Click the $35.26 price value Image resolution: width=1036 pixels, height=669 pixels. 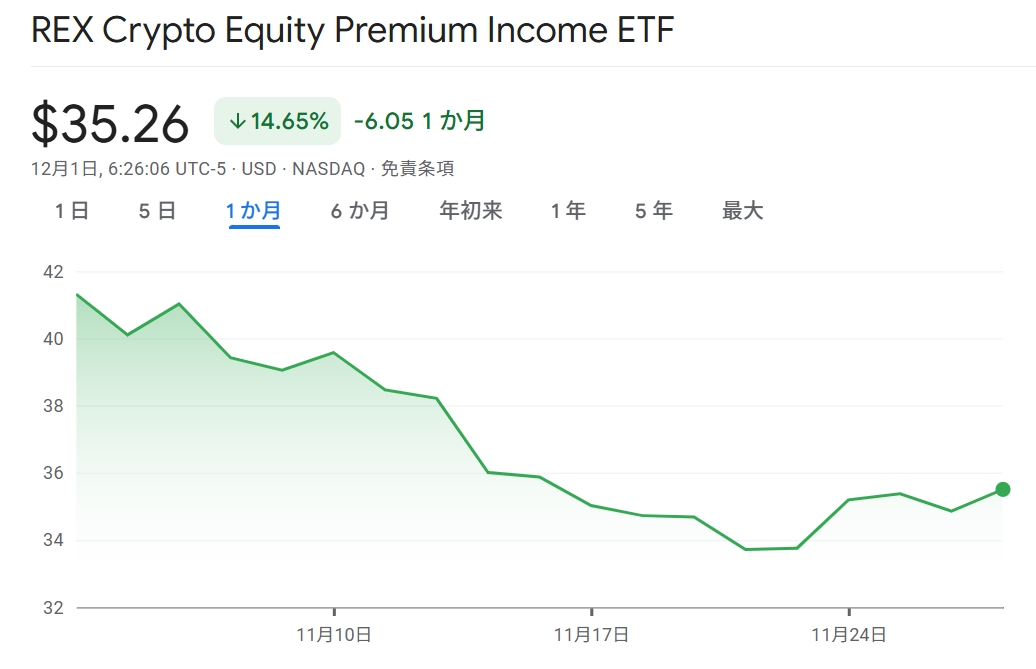(110, 124)
